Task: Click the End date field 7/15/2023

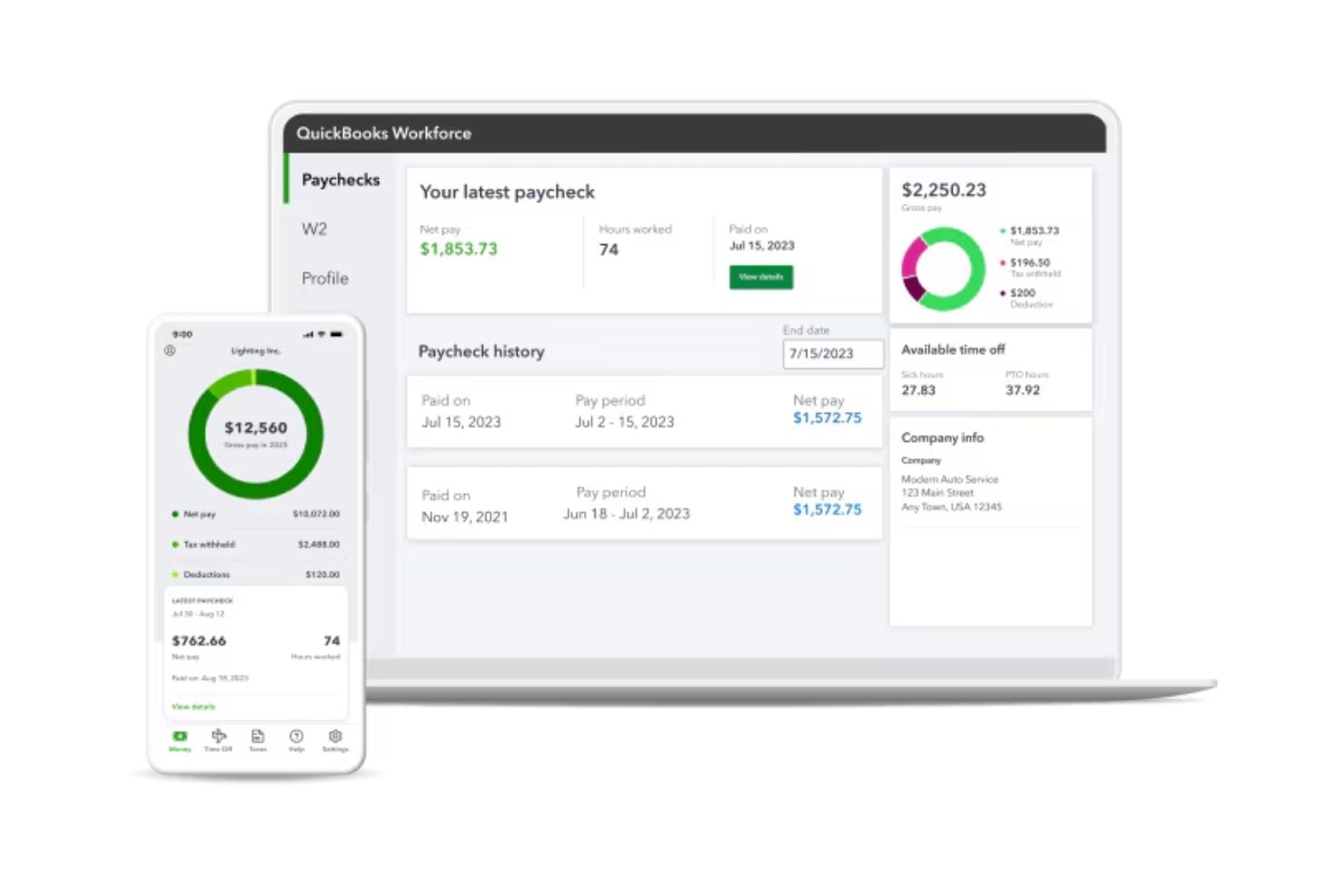Action: click(833, 354)
